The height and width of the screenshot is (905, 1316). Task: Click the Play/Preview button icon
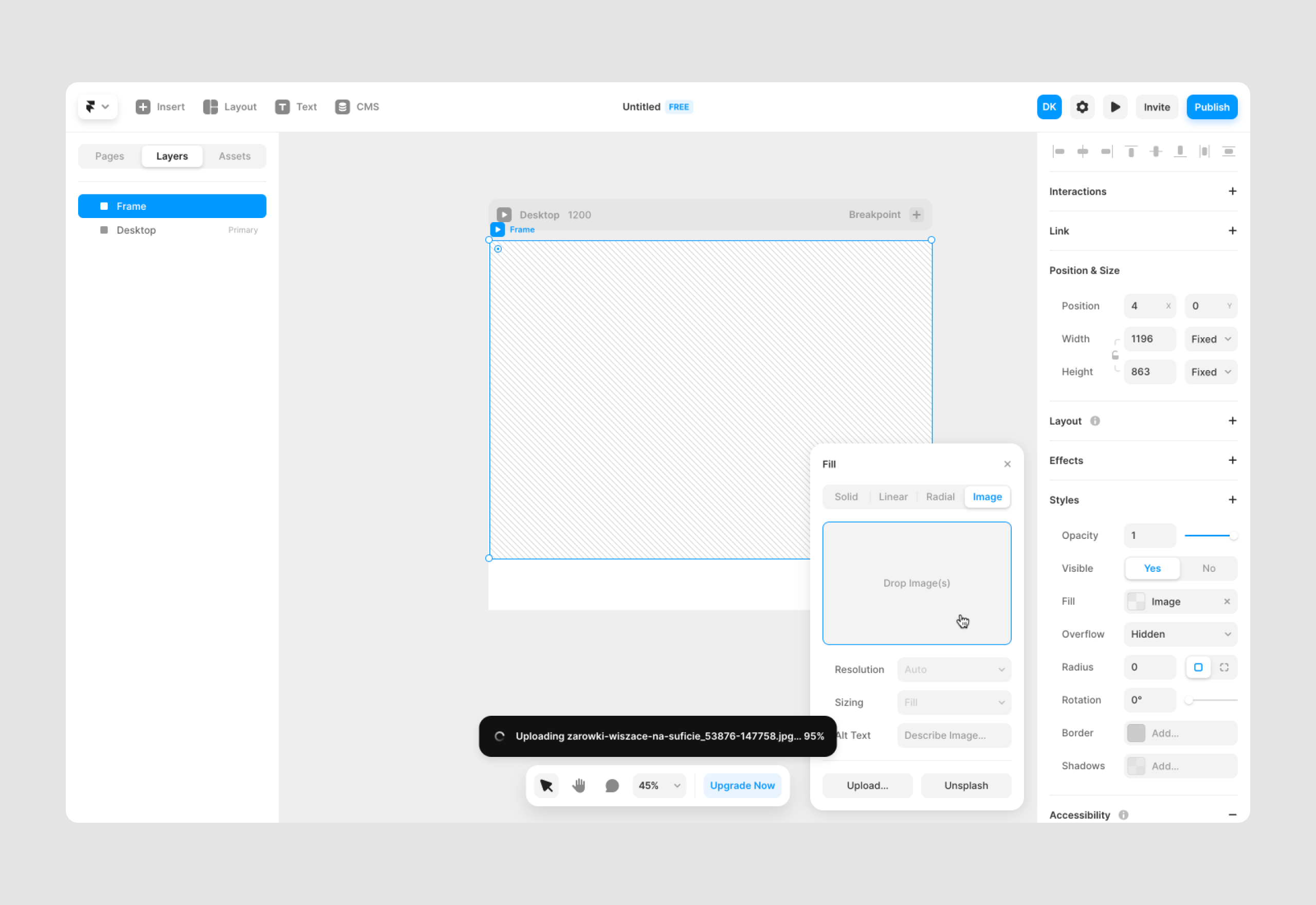[1116, 107]
